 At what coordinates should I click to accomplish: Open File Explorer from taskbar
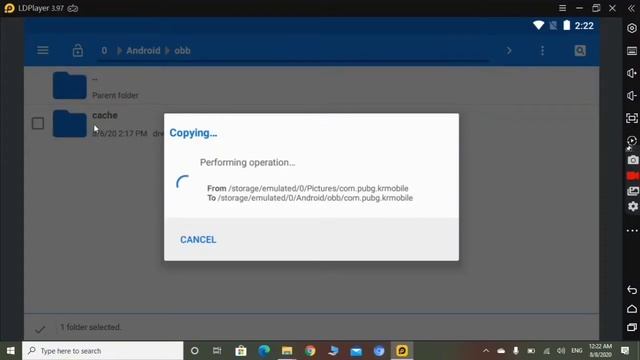click(287, 351)
